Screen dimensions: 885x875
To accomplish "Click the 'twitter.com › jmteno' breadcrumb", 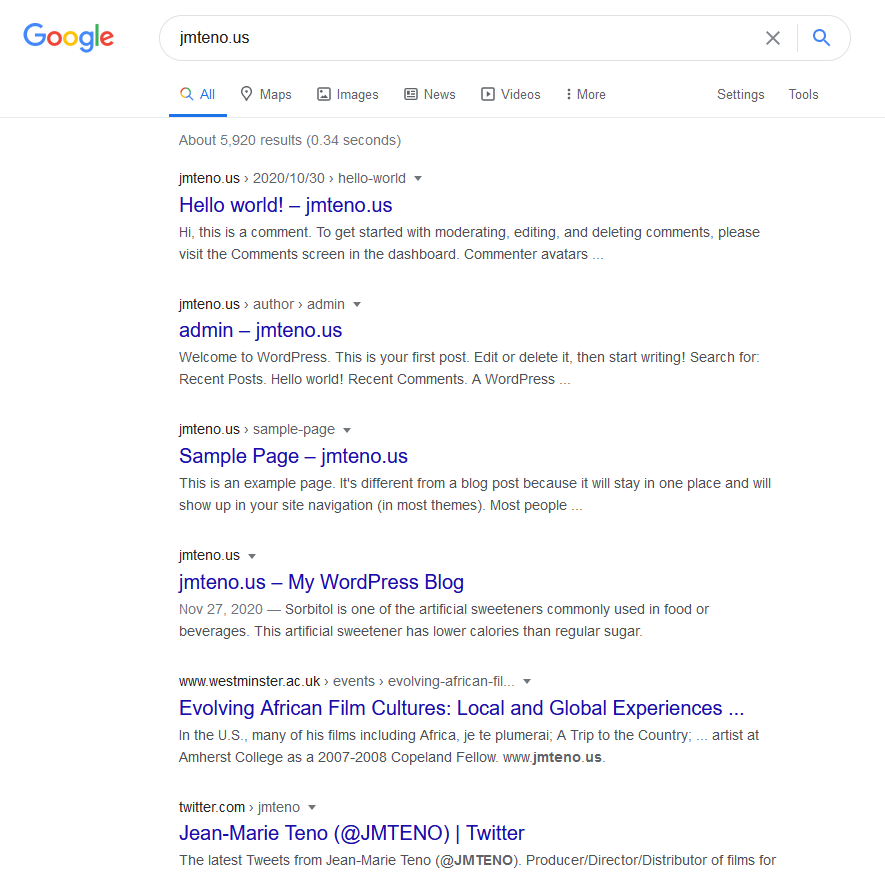I will click(239, 807).
